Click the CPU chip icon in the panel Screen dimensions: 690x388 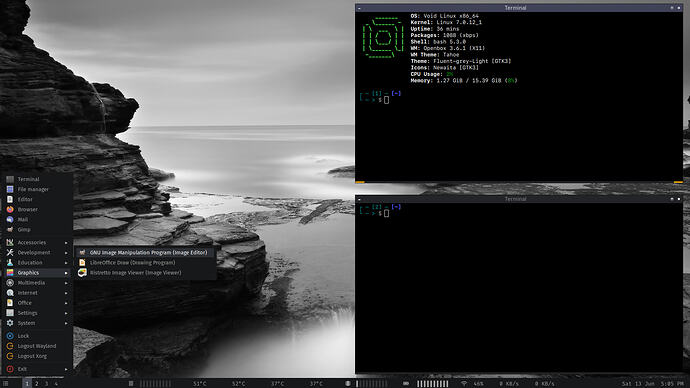131,384
